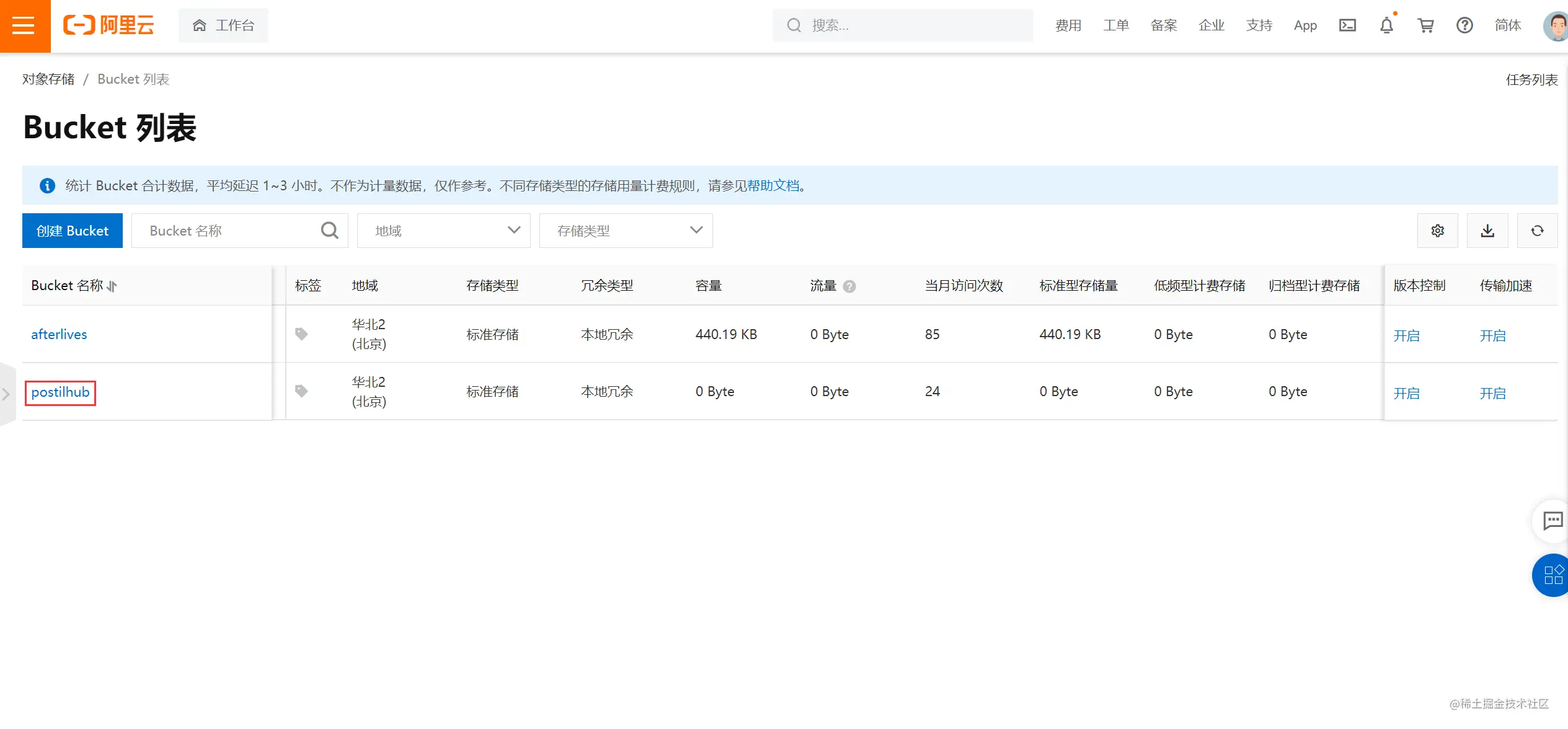Open the 企业 menu

click(x=1211, y=25)
